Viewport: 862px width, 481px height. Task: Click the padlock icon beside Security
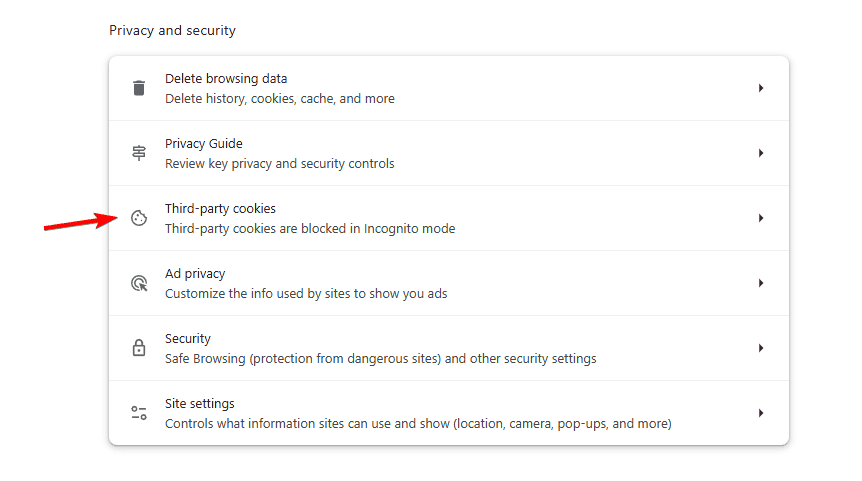pyautogui.click(x=139, y=347)
